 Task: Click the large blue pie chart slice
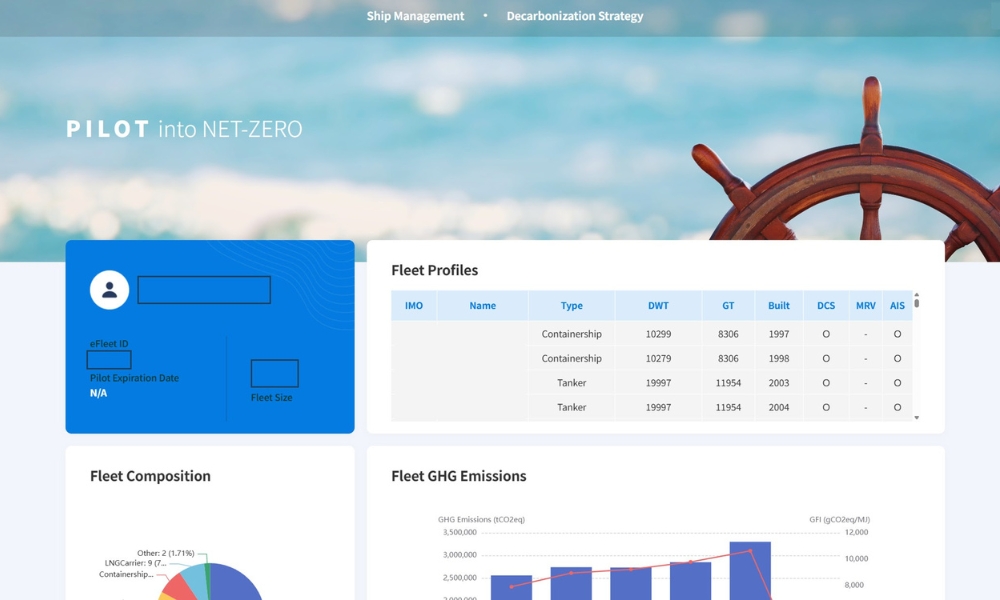coord(235,583)
